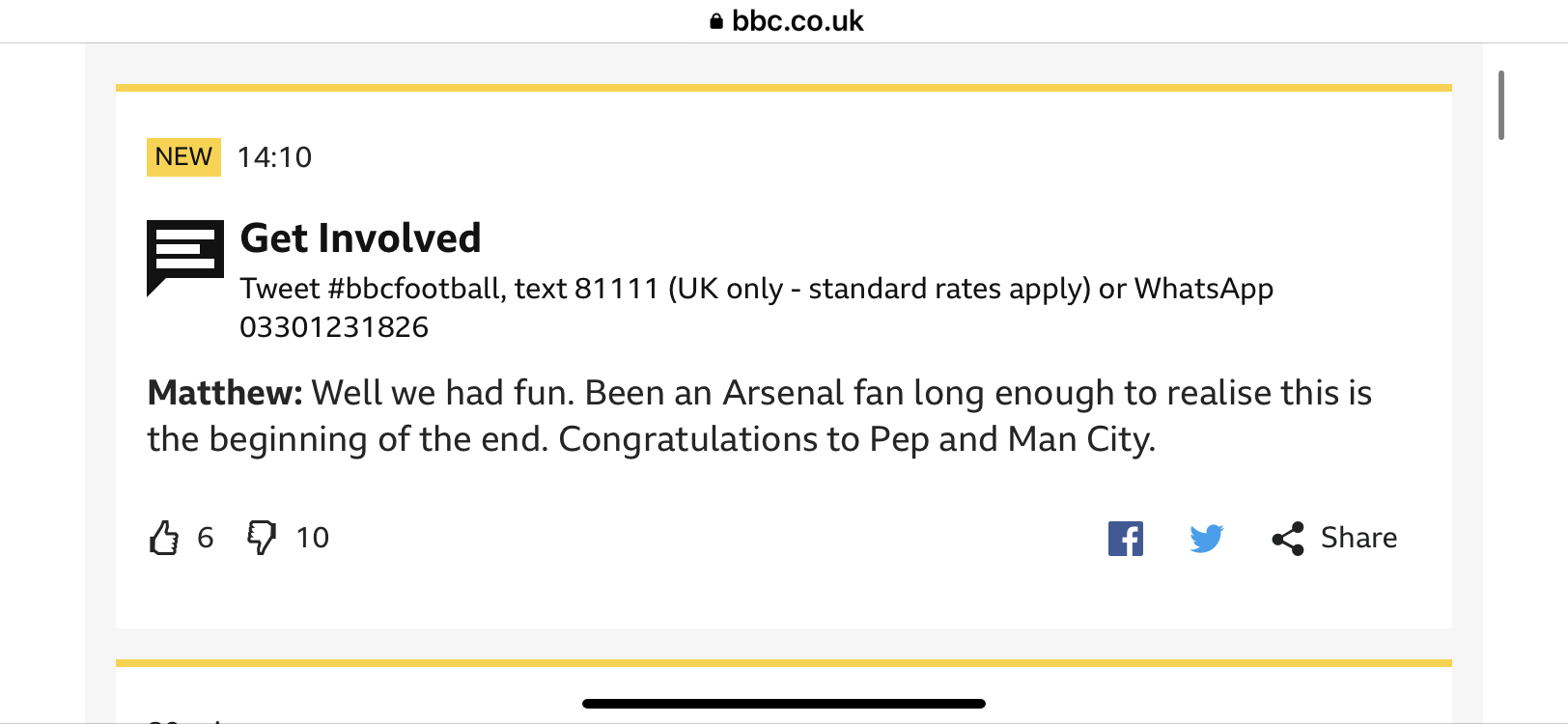Tap the home indicator bar at bottom
Viewport: 1568px width, 724px height.
(x=784, y=704)
